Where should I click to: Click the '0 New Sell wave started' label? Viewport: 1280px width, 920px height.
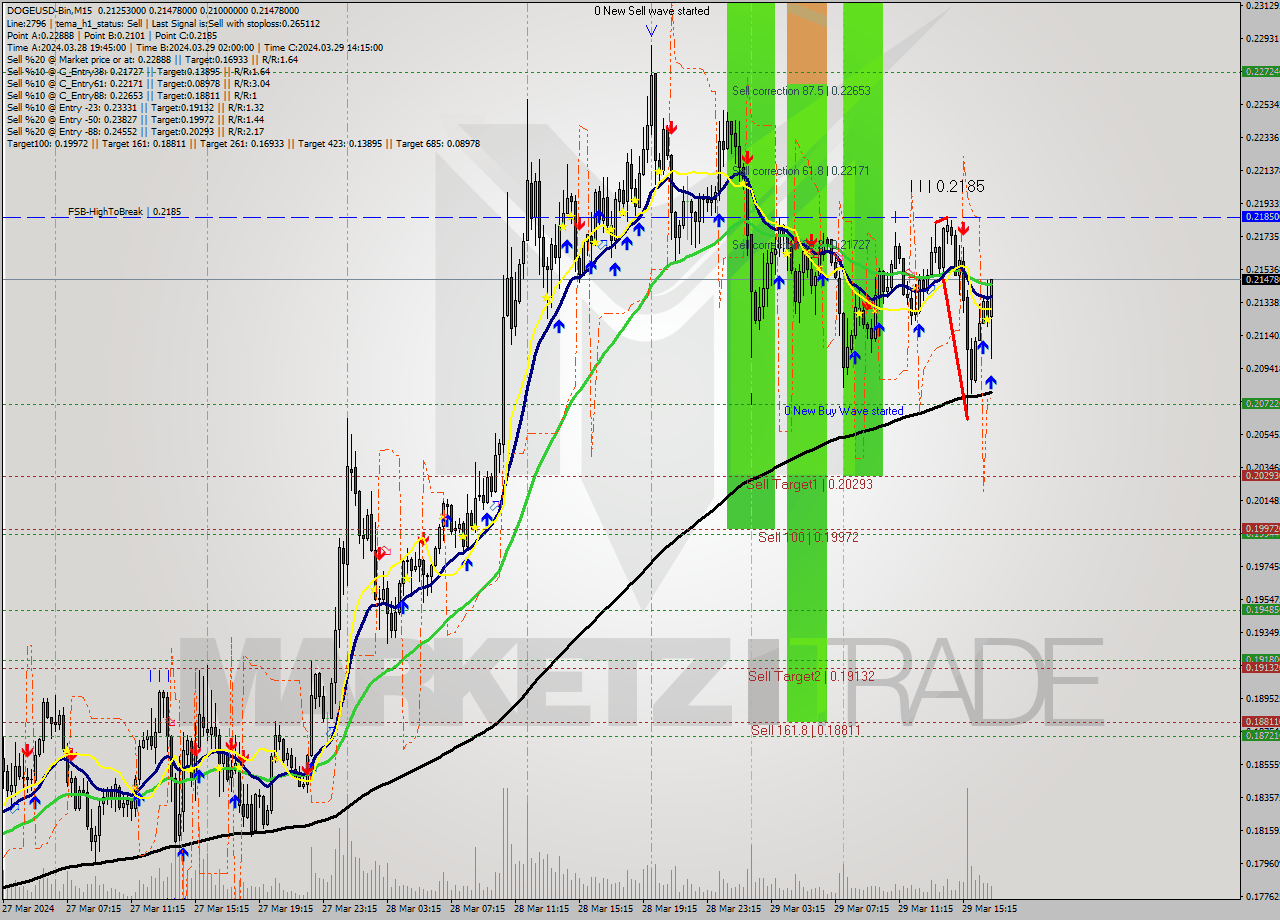pyautogui.click(x=652, y=12)
